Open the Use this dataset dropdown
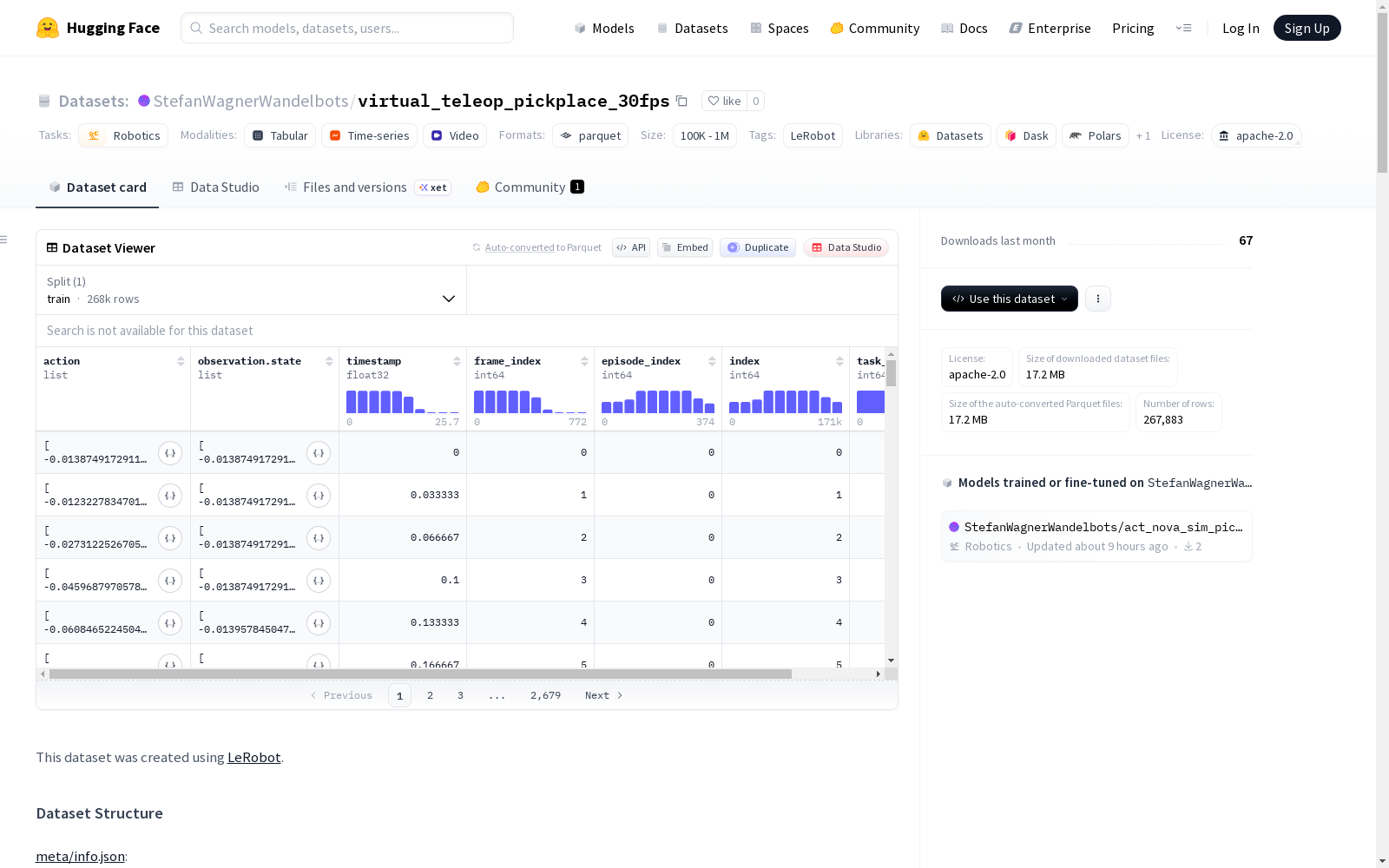This screenshot has width=1389, height=868. 1010,299
